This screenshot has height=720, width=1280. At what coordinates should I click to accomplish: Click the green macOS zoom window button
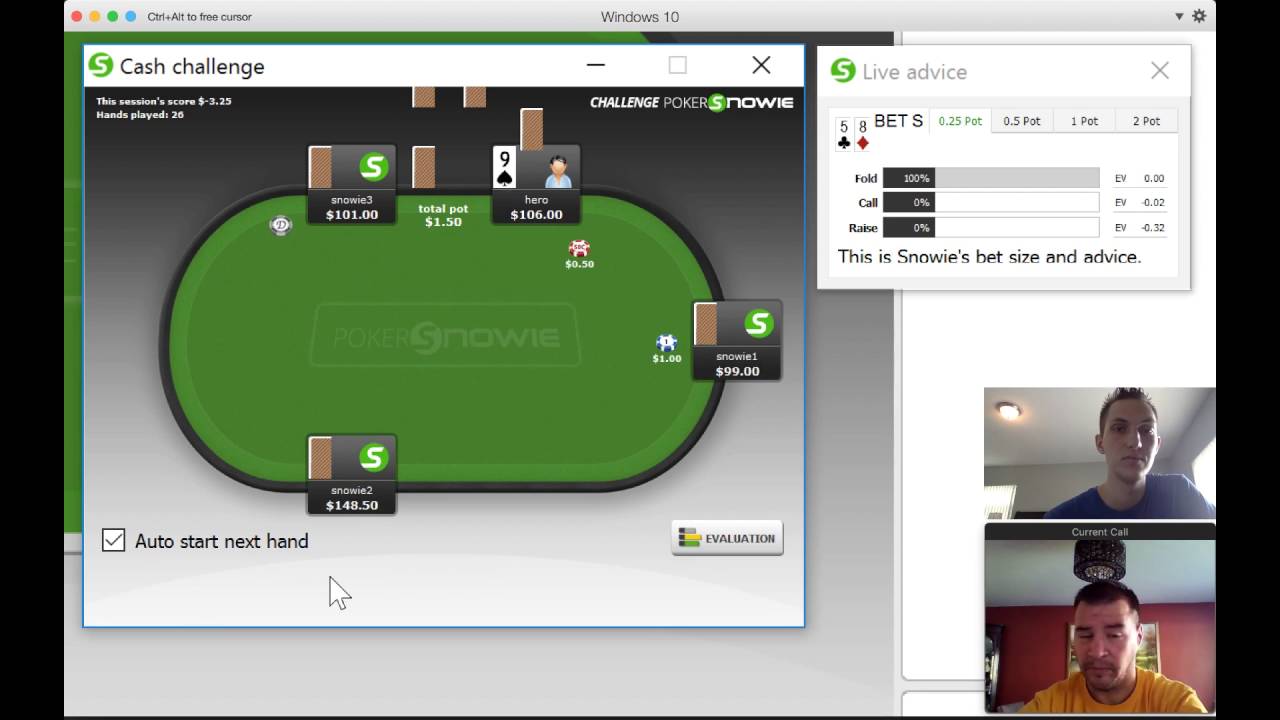pyautogui.click(x=113, y=17)
